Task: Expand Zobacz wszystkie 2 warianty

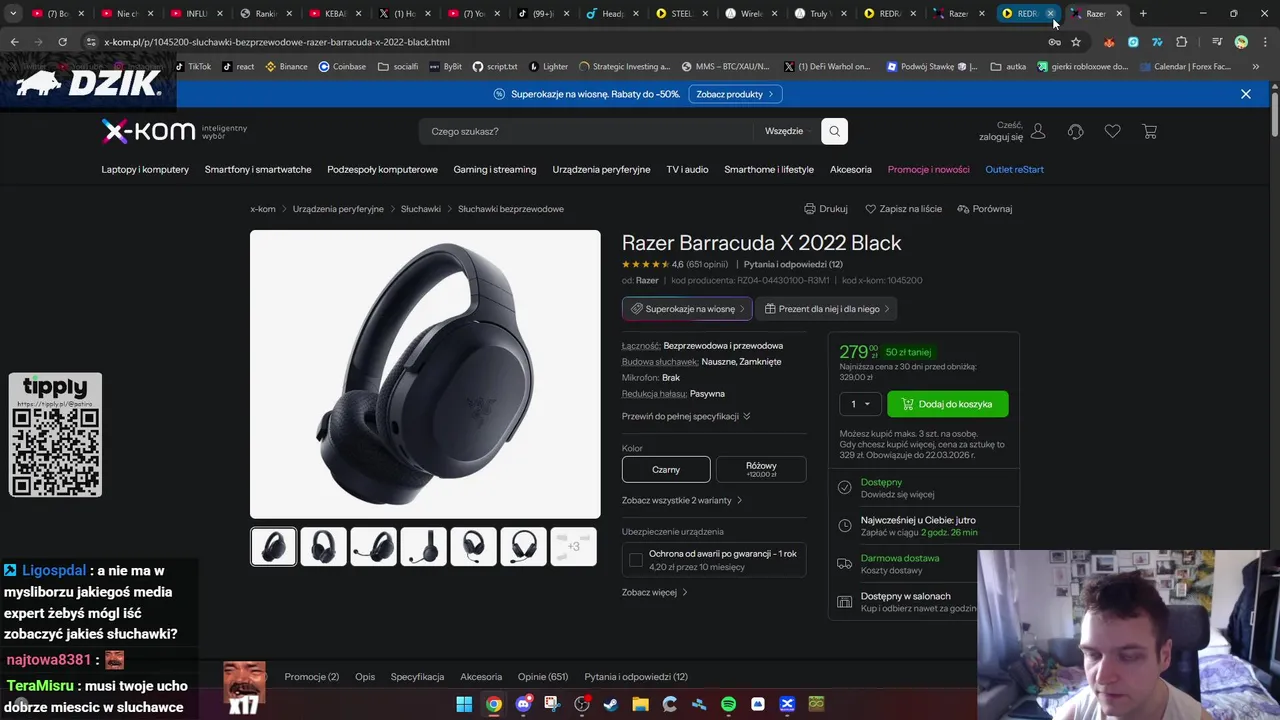Action: pyautogui.click(x=682, y=500)
